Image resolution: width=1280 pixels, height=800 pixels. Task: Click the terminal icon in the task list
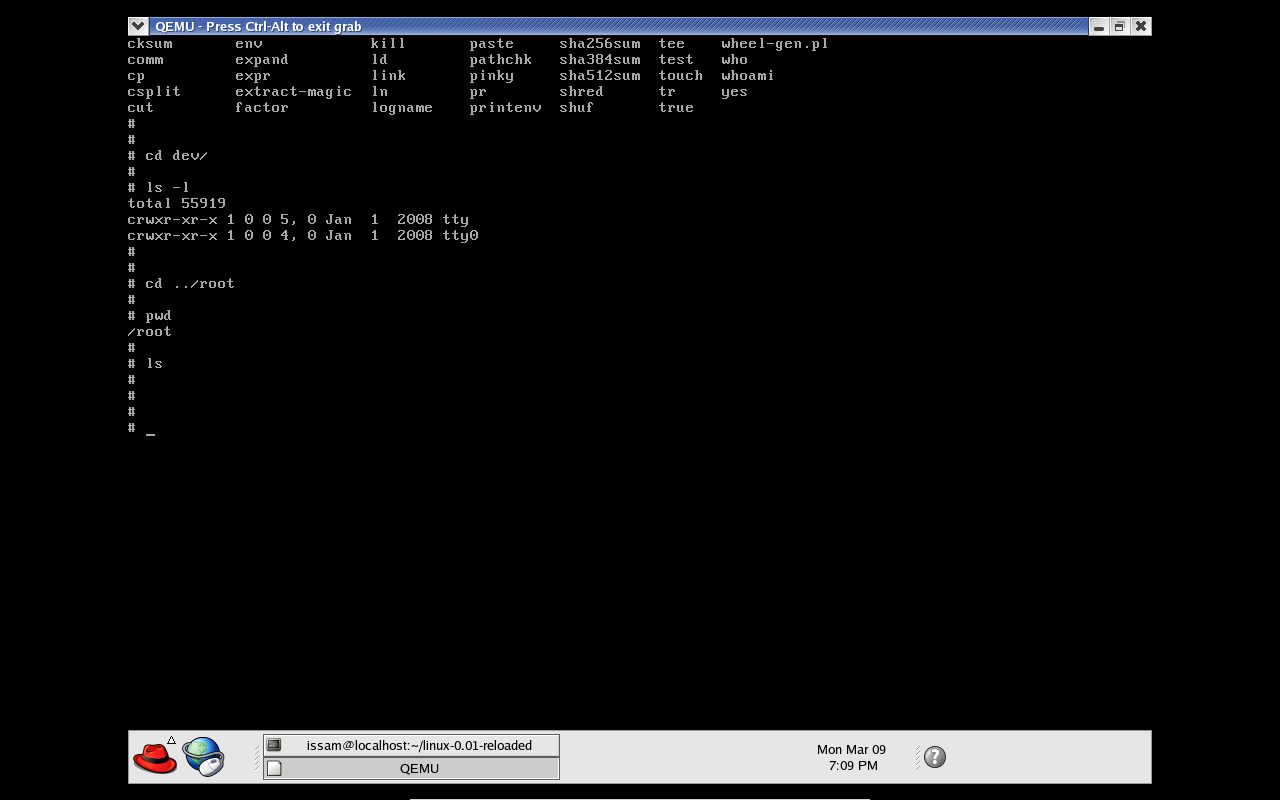pyautogui.click(x=274, y=745)
